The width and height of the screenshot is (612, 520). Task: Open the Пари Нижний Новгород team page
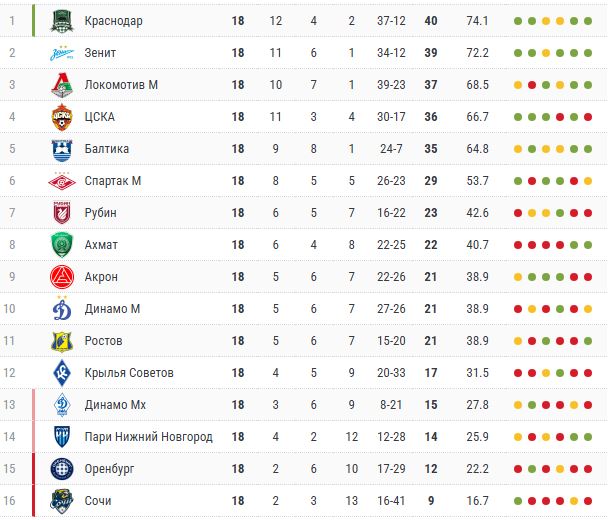pos(148,437)
